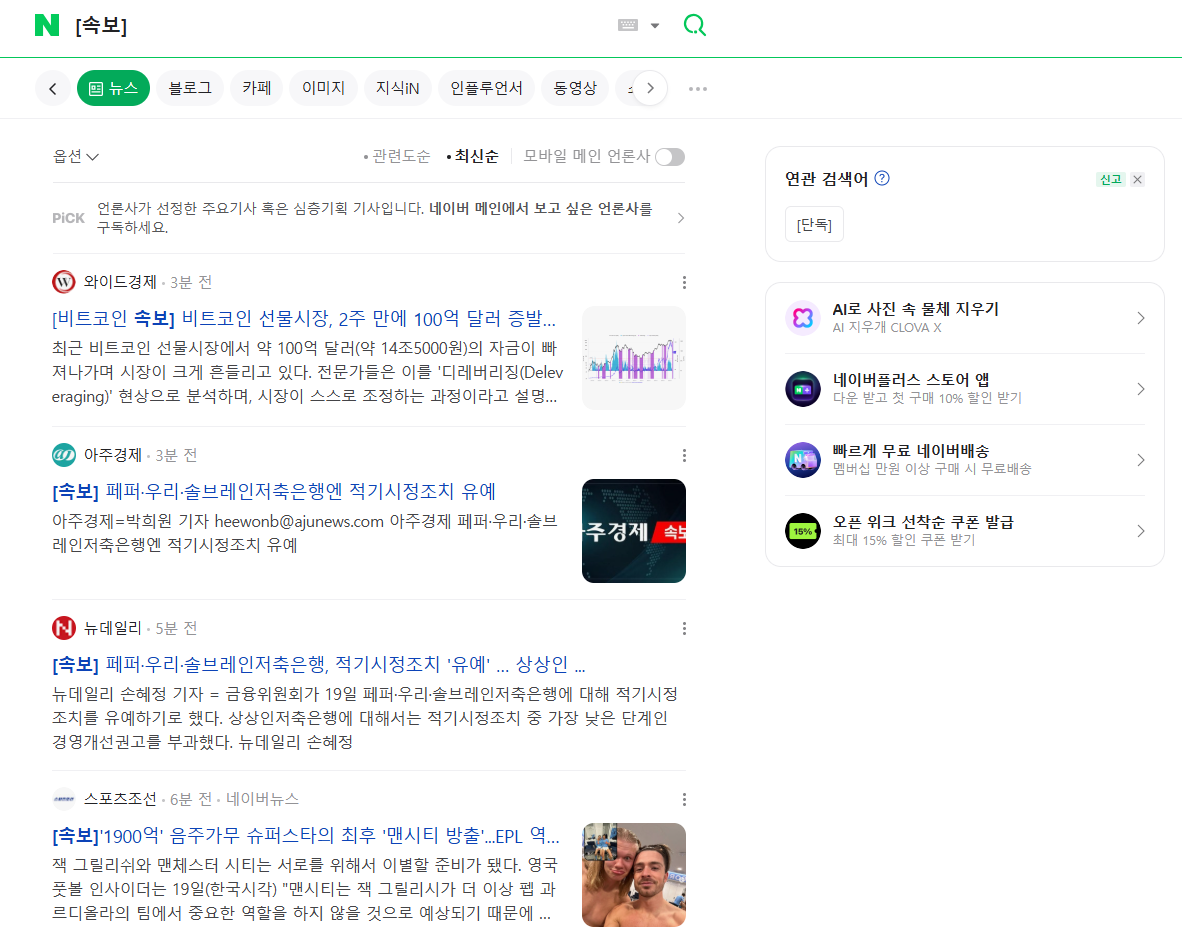This screenshot has height=928, width=1182.
Task: Switch to the 인플루언서 tab
Action: coord(486,89)
